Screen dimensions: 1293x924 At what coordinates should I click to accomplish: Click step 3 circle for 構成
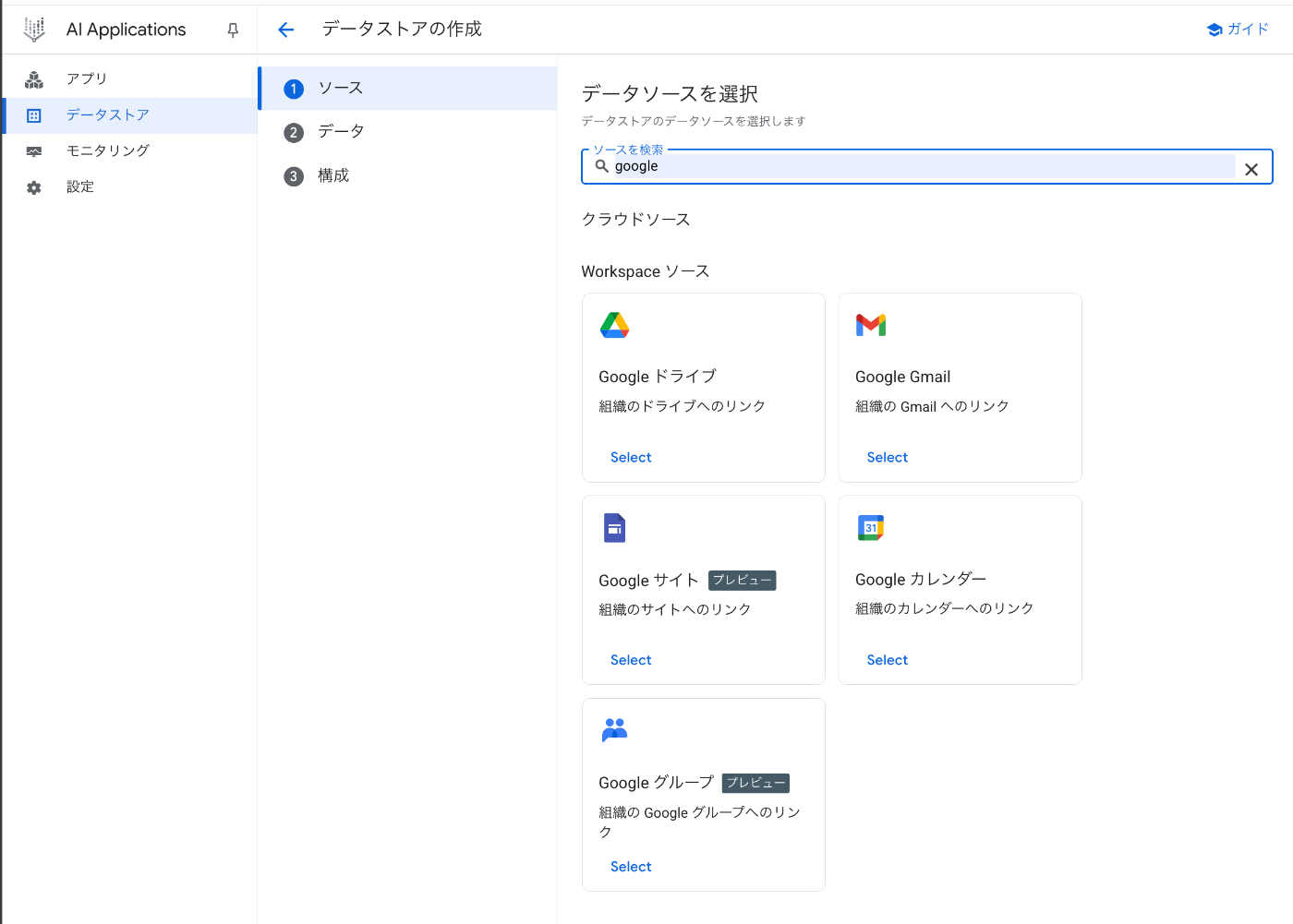(294, 176)
